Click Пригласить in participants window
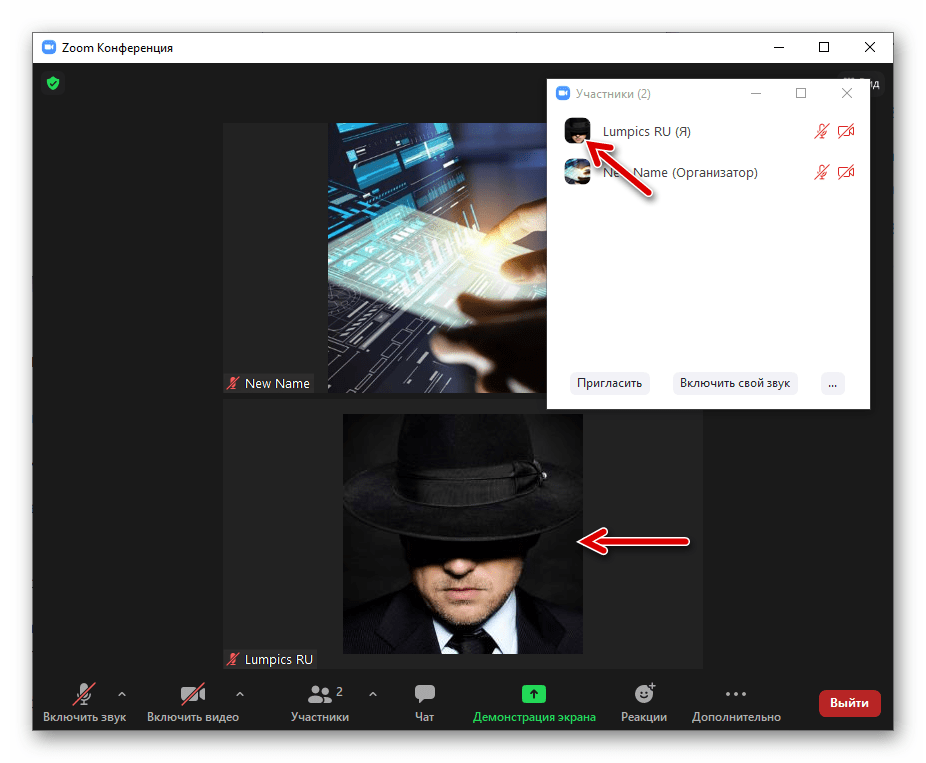Viewport: 926px width, 763px height. pos(609,383)
